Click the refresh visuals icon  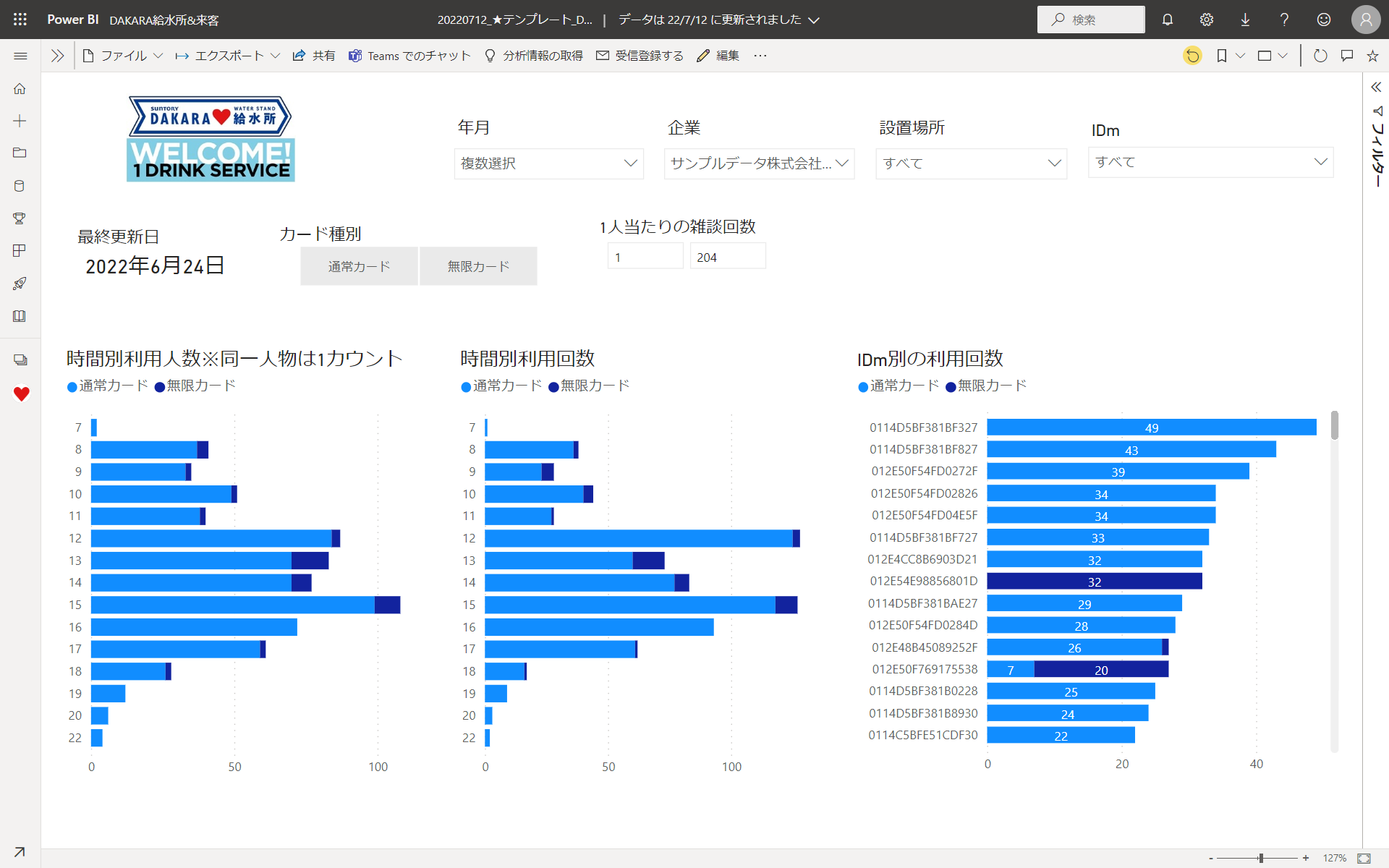pyautogui.click(x=1320, y=56)
